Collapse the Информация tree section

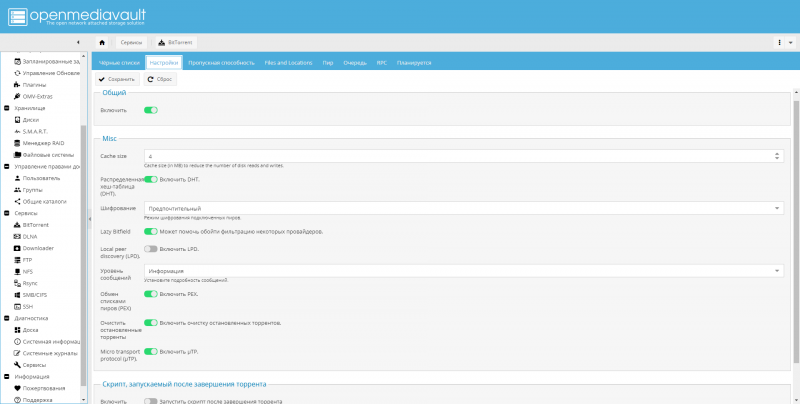coord(7,376)
